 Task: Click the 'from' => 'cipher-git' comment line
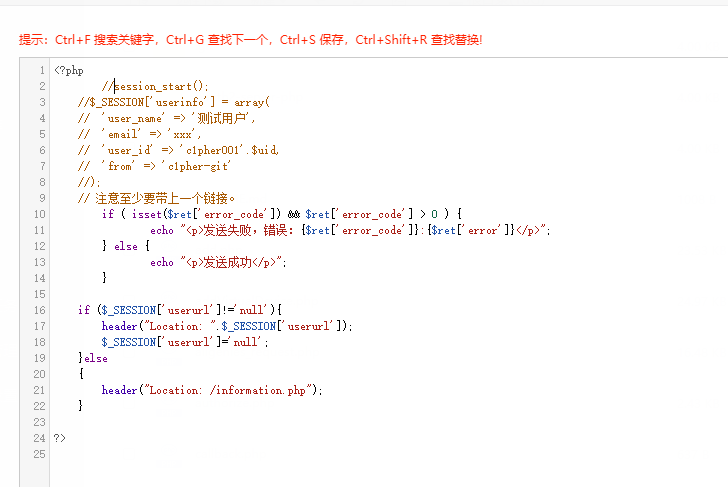pyautogui.click(x=154, y=166)
